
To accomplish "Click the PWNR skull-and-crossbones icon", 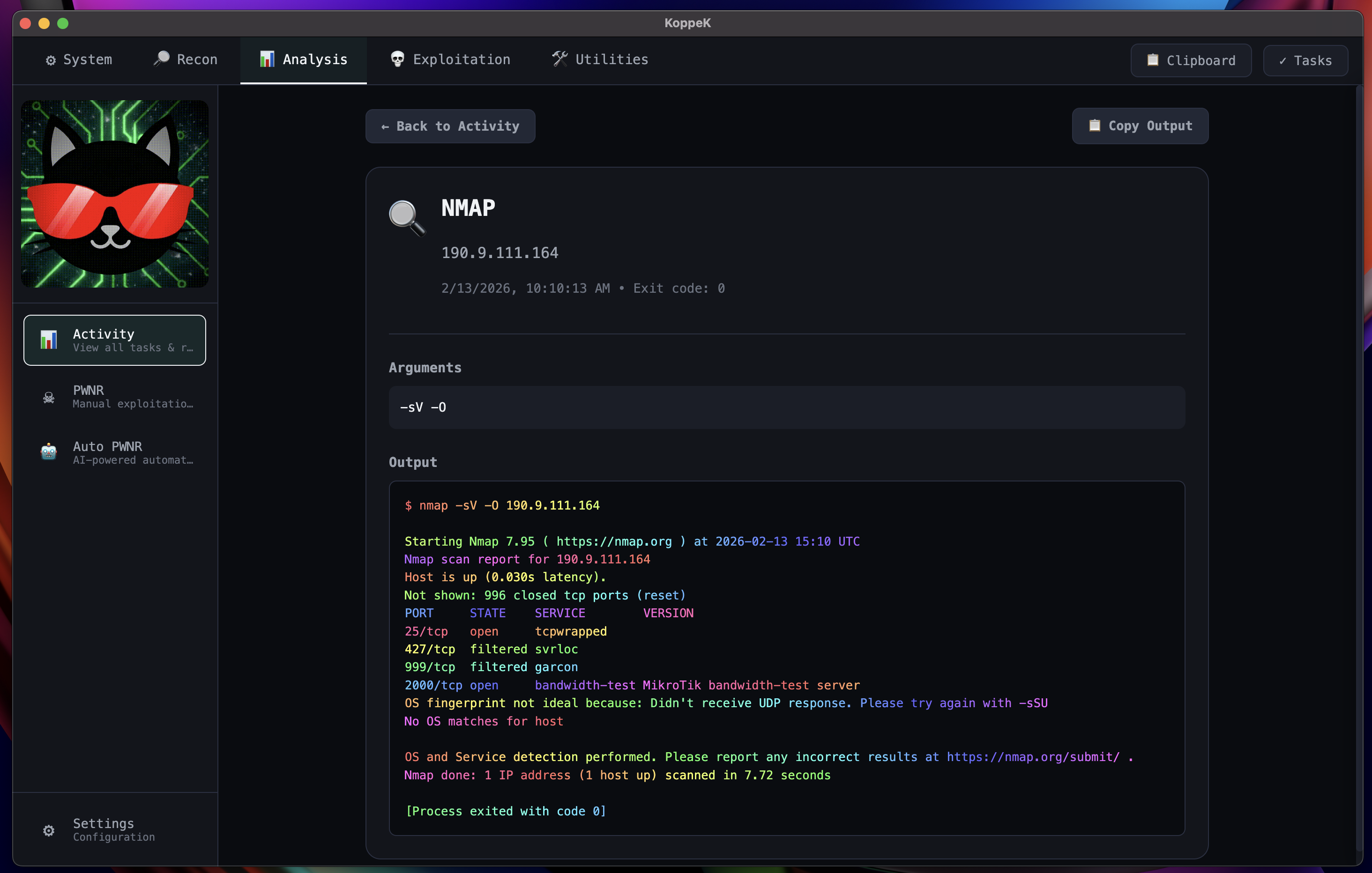I will [x=49, y=397].
